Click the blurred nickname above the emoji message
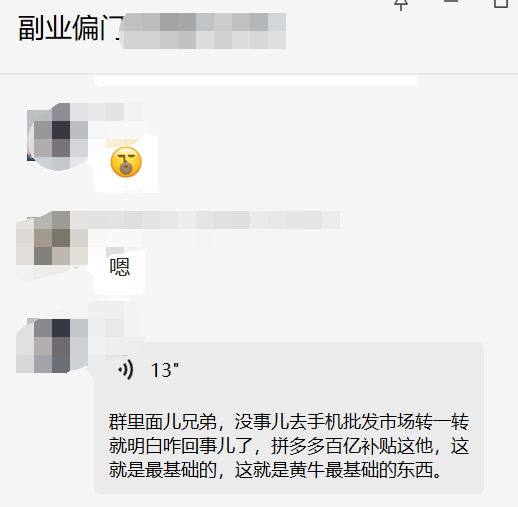The height and width of the screenshot is (507, 518). pyautogui.click(x=106, y=112)
